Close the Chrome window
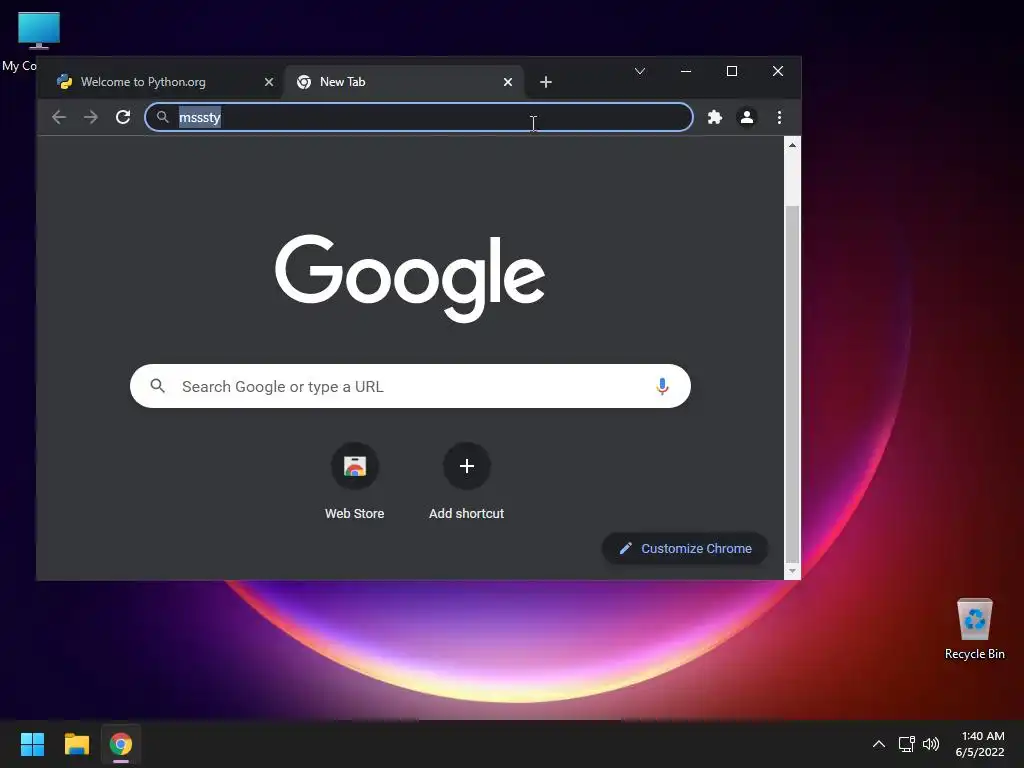1024x768 pixels. pyautogui.click(x=778, y=71)
